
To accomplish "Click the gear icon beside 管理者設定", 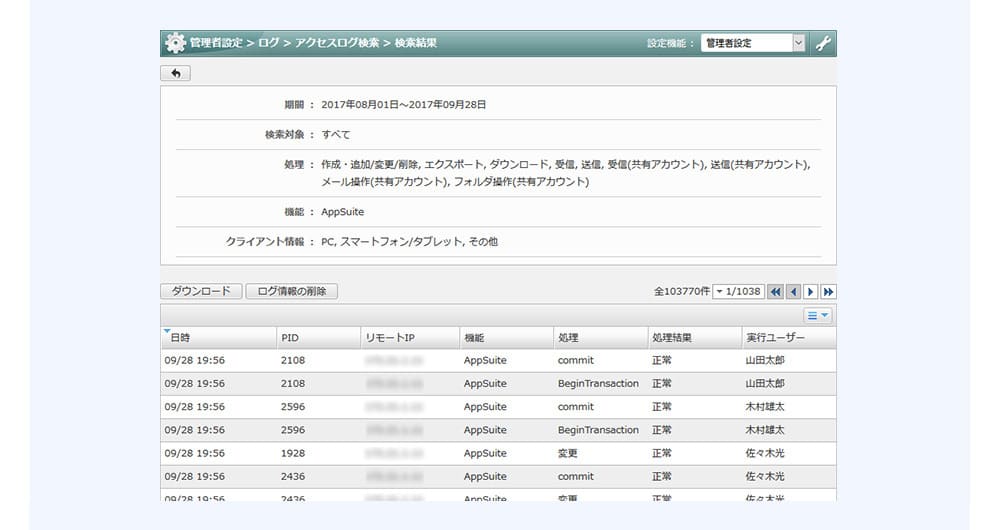I will pyautogui.click(x=175, y=43).
